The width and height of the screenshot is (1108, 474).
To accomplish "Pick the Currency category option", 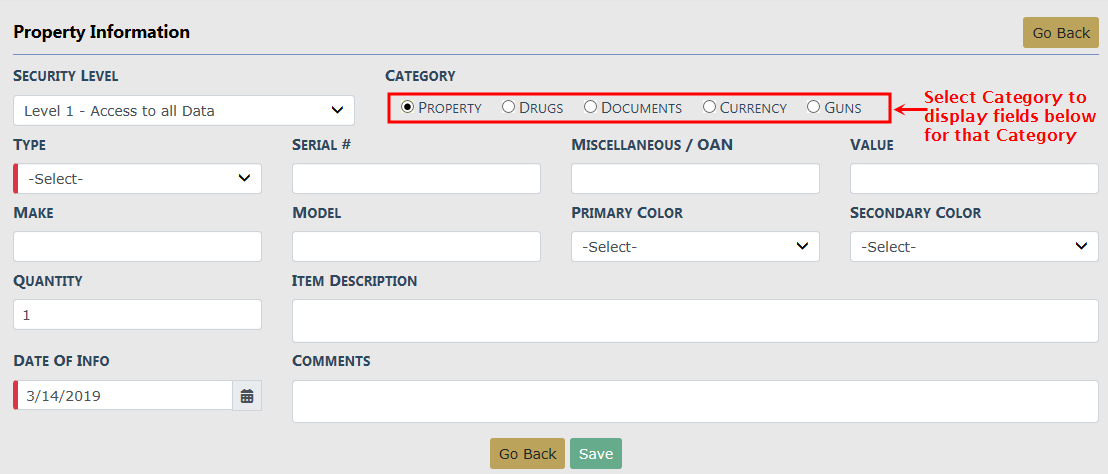I will coord(709,107).
